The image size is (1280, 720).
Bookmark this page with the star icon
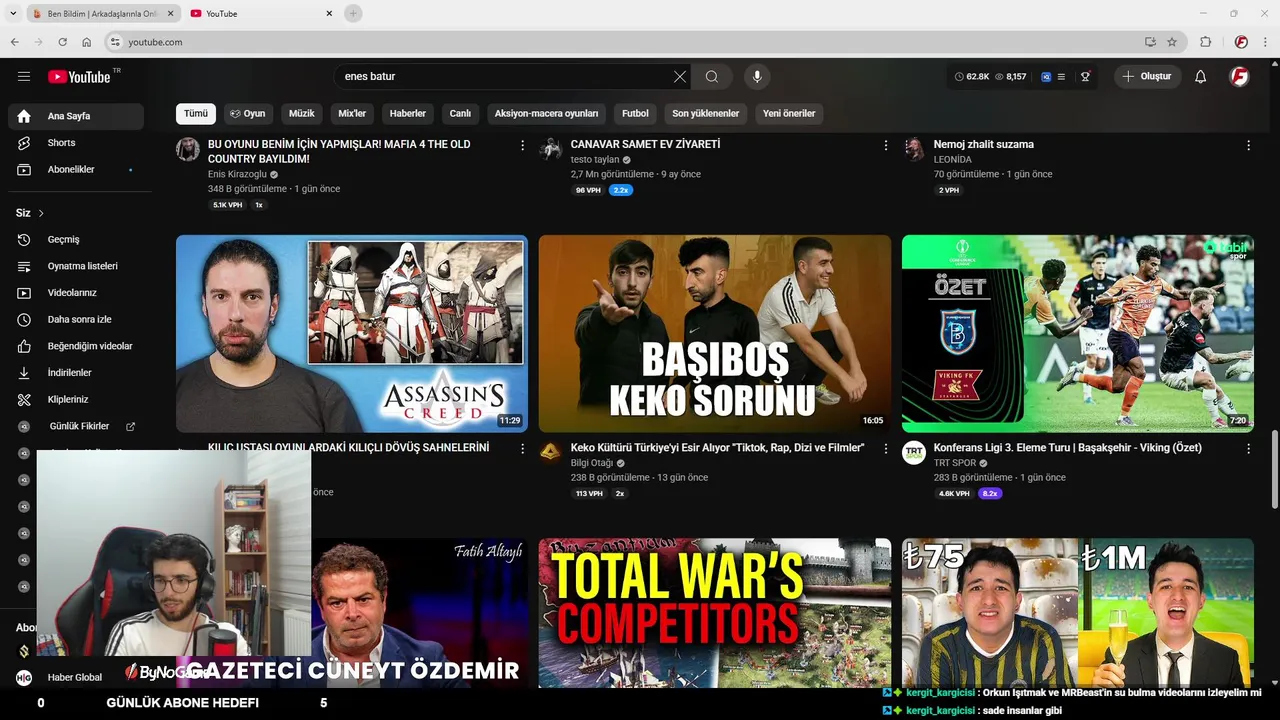tap(1172, 42)
